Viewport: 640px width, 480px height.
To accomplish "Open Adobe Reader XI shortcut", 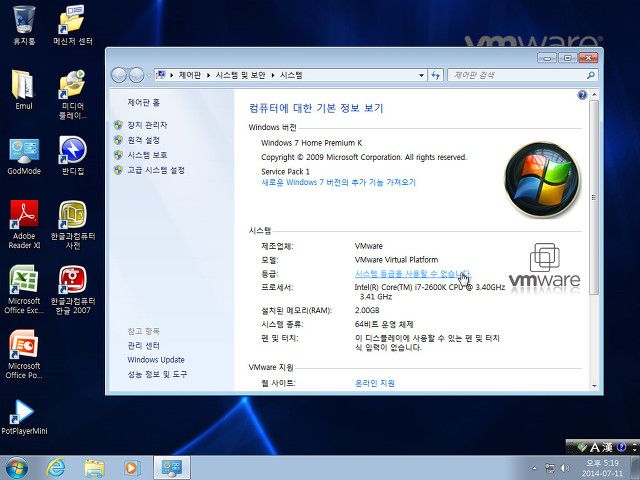I will coord(24,224).
